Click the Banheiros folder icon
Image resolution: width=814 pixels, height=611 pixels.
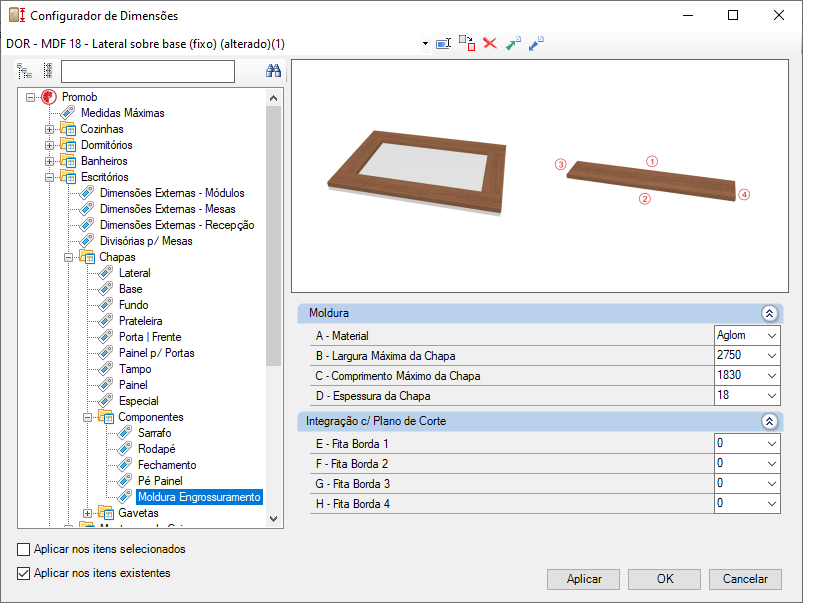[x=68, y=161]
